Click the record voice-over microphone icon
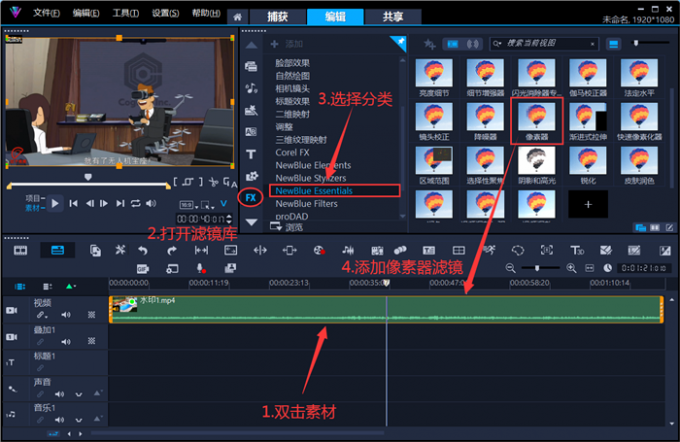680x442 pixels. pos(201,268)
